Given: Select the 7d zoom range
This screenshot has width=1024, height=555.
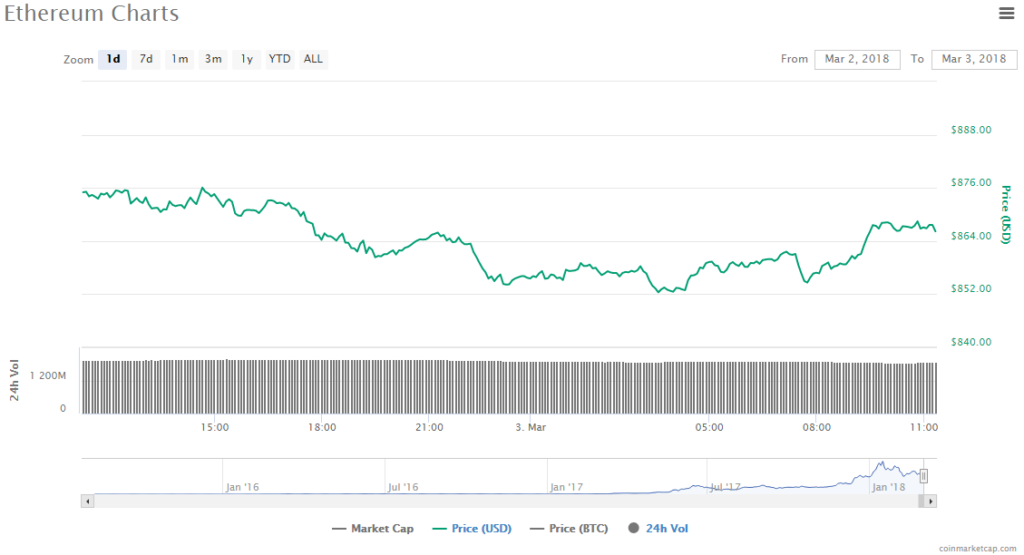Looking at the screenshot, I should pyautogui.click(x=146, y=59).
